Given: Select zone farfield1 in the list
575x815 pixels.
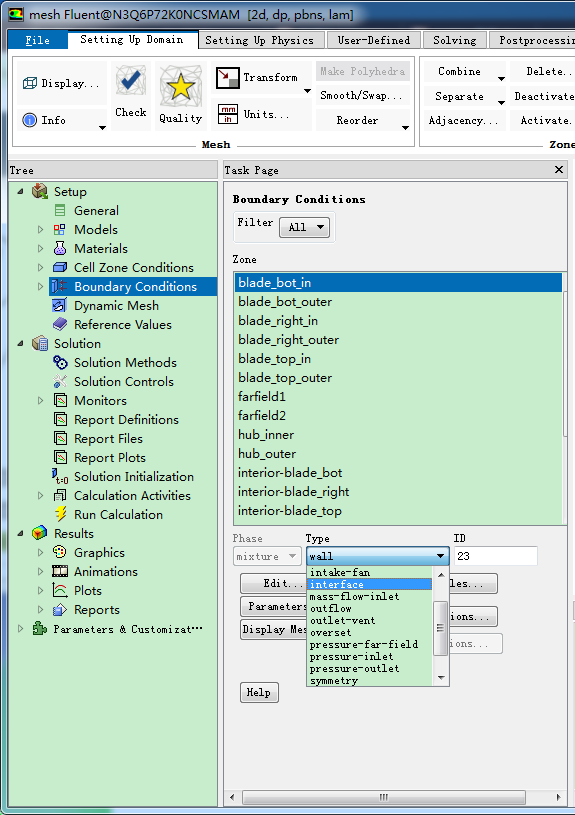Looking at the screenshot, I should point(398,397).
